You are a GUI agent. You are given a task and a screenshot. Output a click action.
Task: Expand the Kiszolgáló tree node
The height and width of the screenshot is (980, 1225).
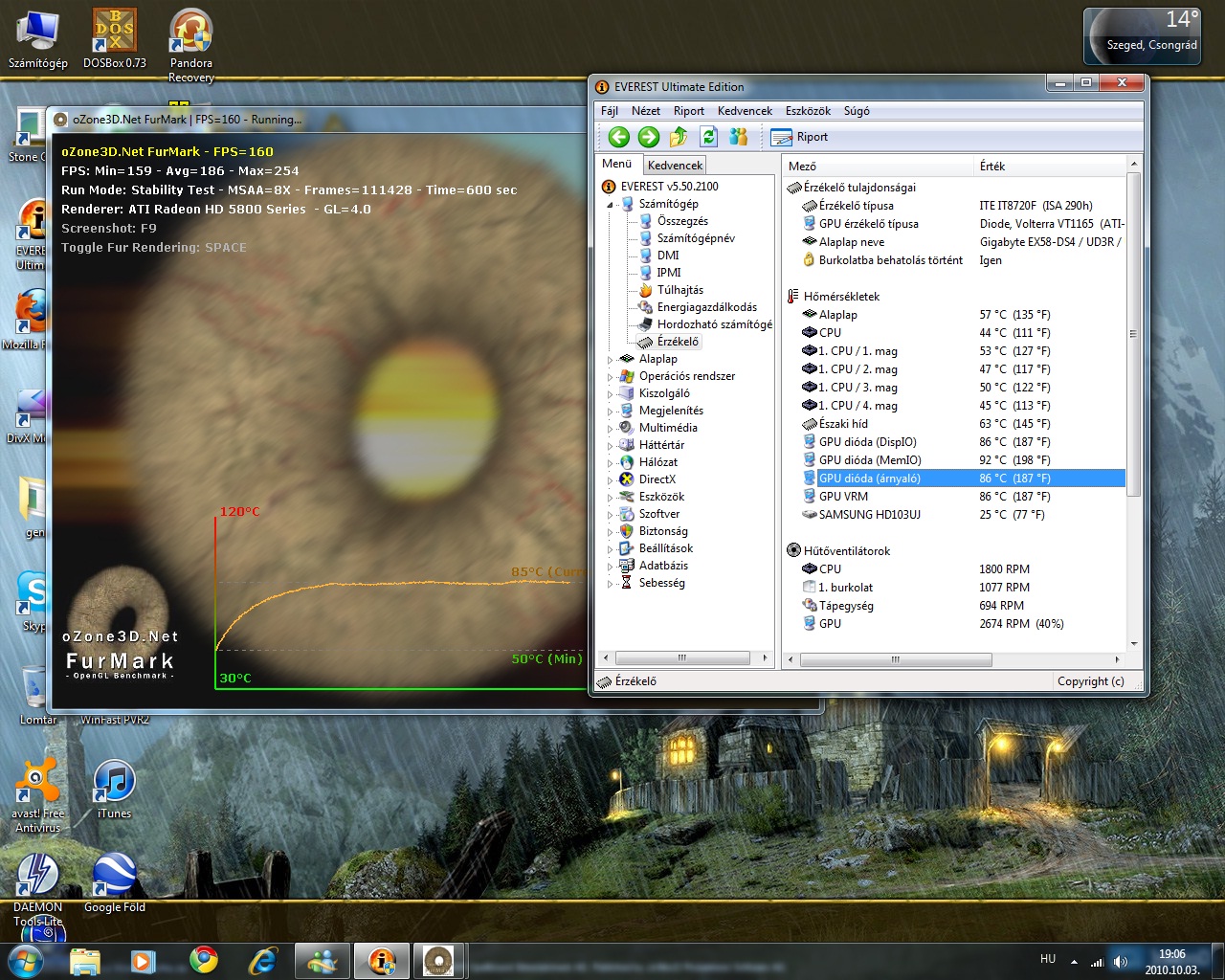(x=610, y=394)
